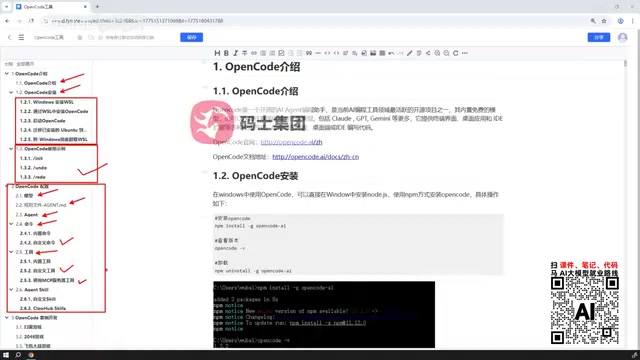
Task: Click the npm install terminal screenshot image
Action: tap(324, 315)
